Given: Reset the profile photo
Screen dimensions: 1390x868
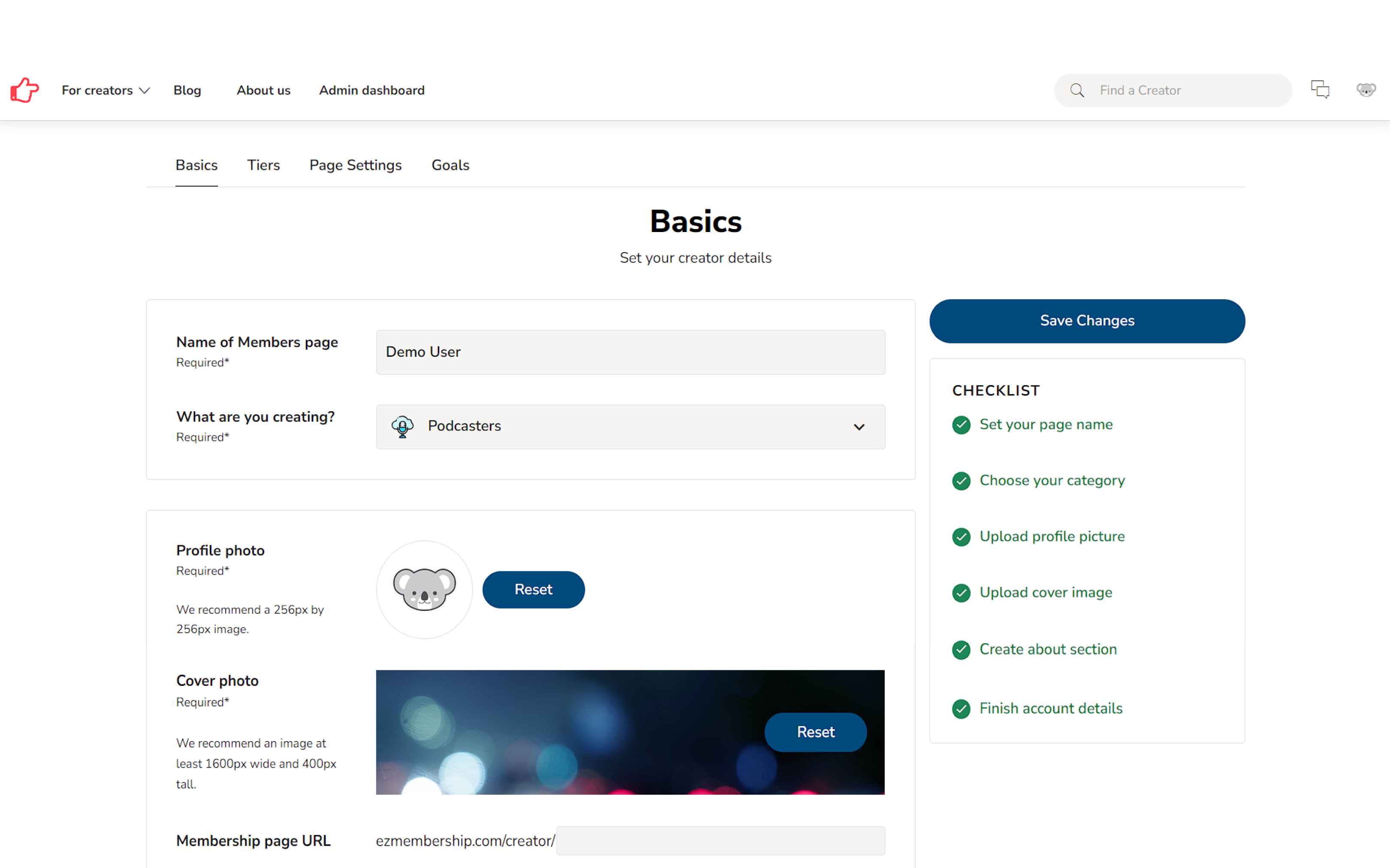Looking at the screenshot, I should [533, 590].
